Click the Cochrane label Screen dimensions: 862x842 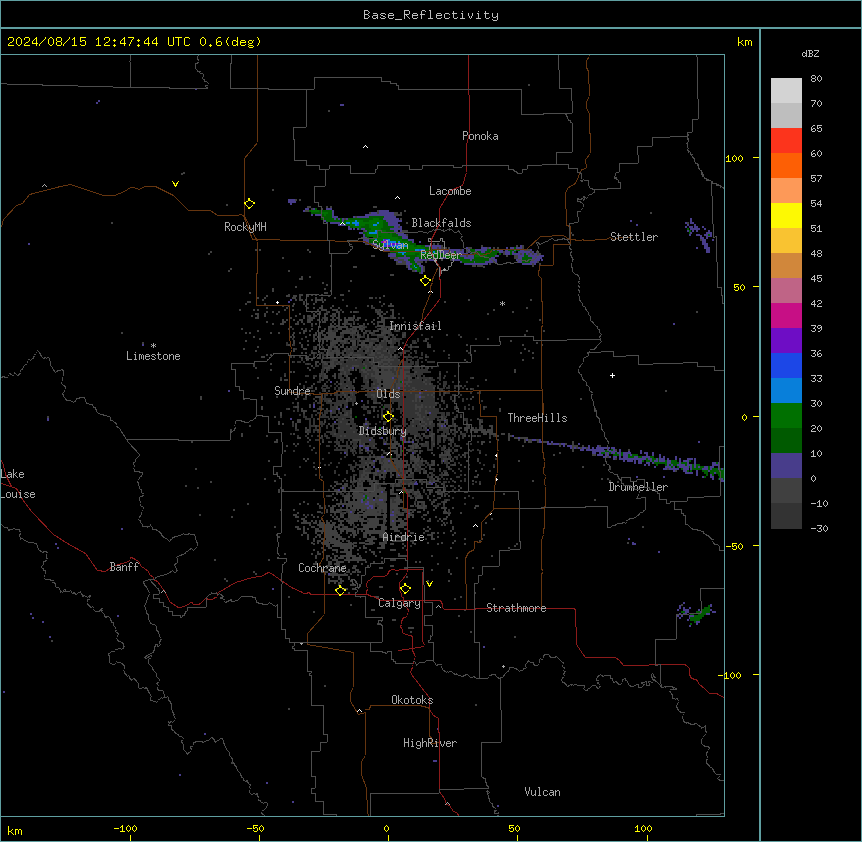pos(322,568)
